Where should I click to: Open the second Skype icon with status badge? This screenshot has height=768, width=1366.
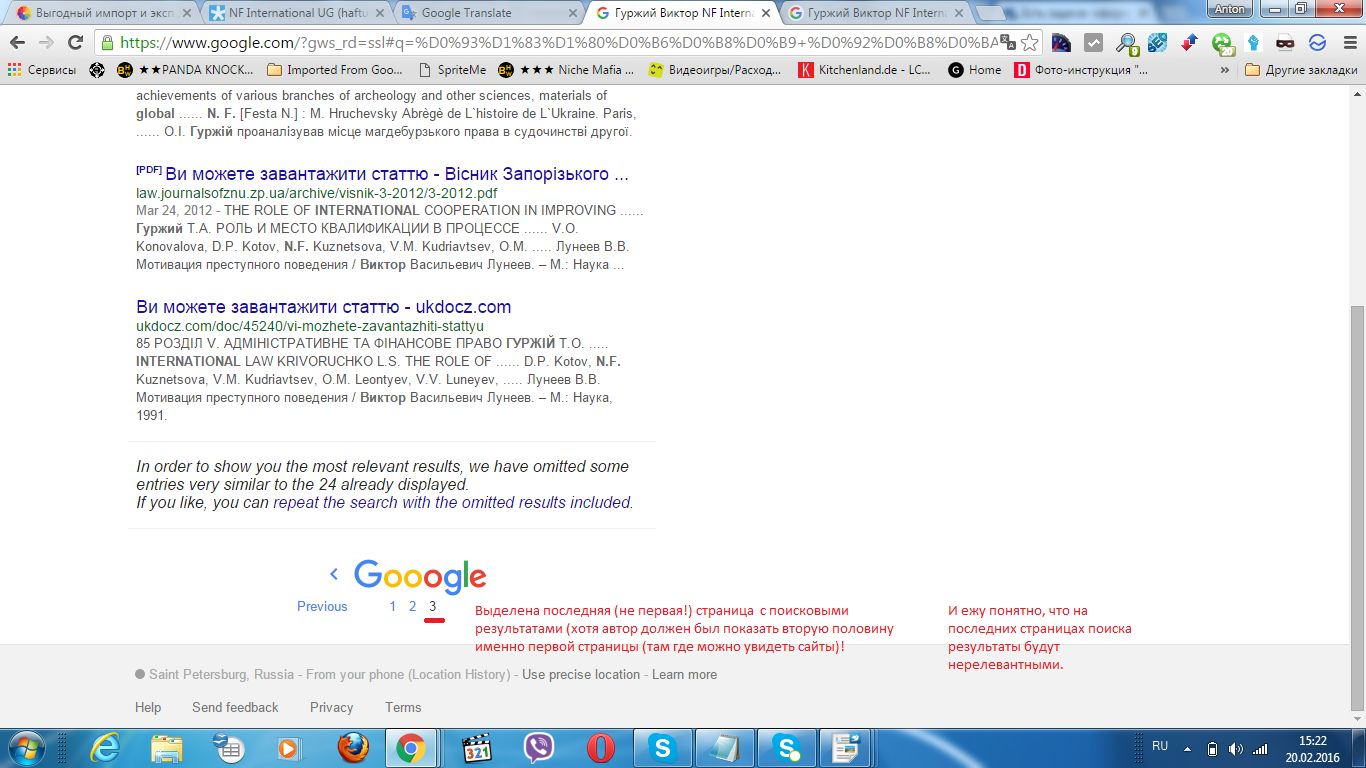(x=785, y=747)
